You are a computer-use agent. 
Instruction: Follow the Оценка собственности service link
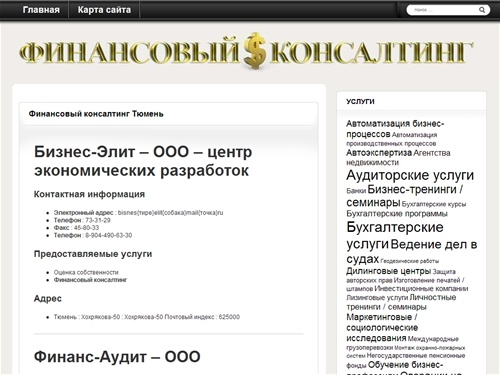(86, 272)
